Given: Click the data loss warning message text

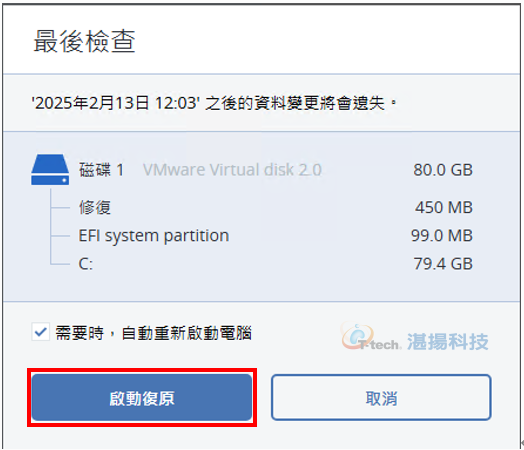Looking at the screenshot, I should [x=214, y=103].
